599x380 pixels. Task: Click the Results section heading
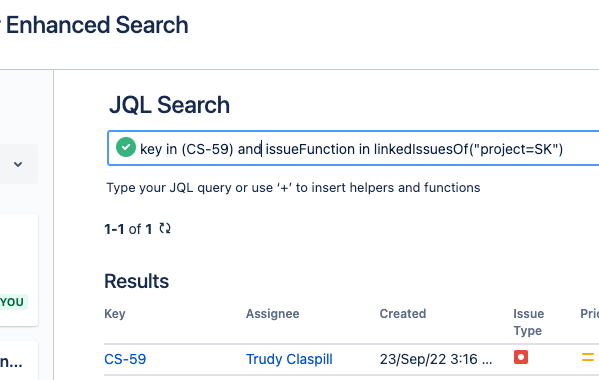click(x=136, y=281)
